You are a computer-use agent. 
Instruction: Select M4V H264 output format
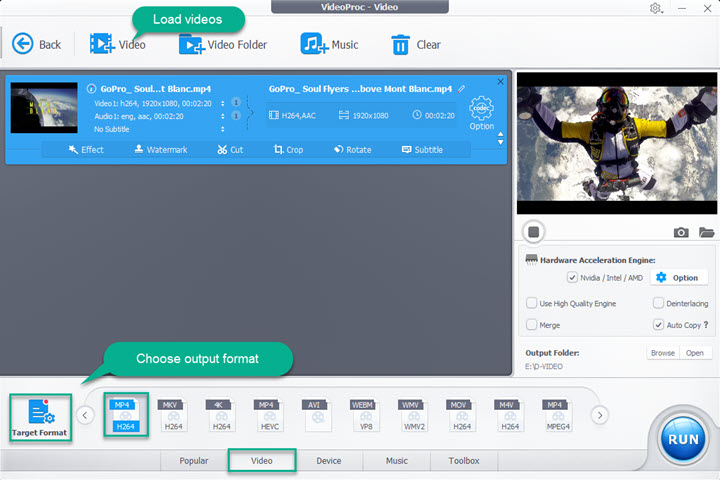coord(510,415)
